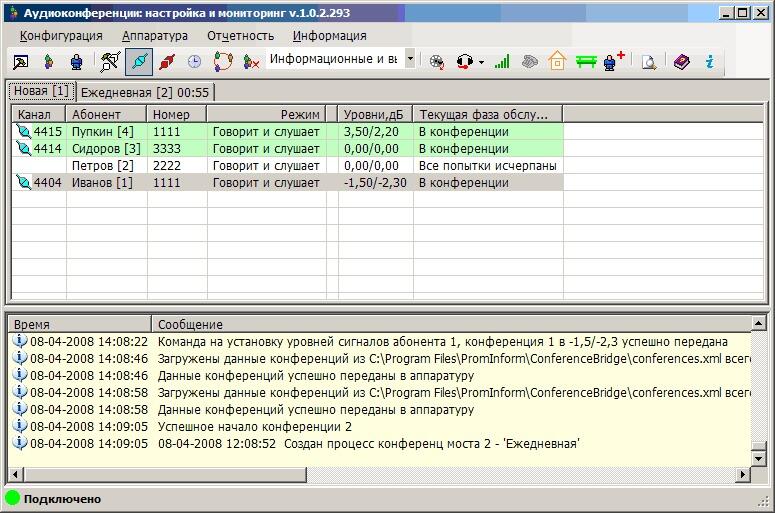Click info icon of 14:08:22 log entry
The height and width of the screenshot is (513, 775).
click(20, 341)
